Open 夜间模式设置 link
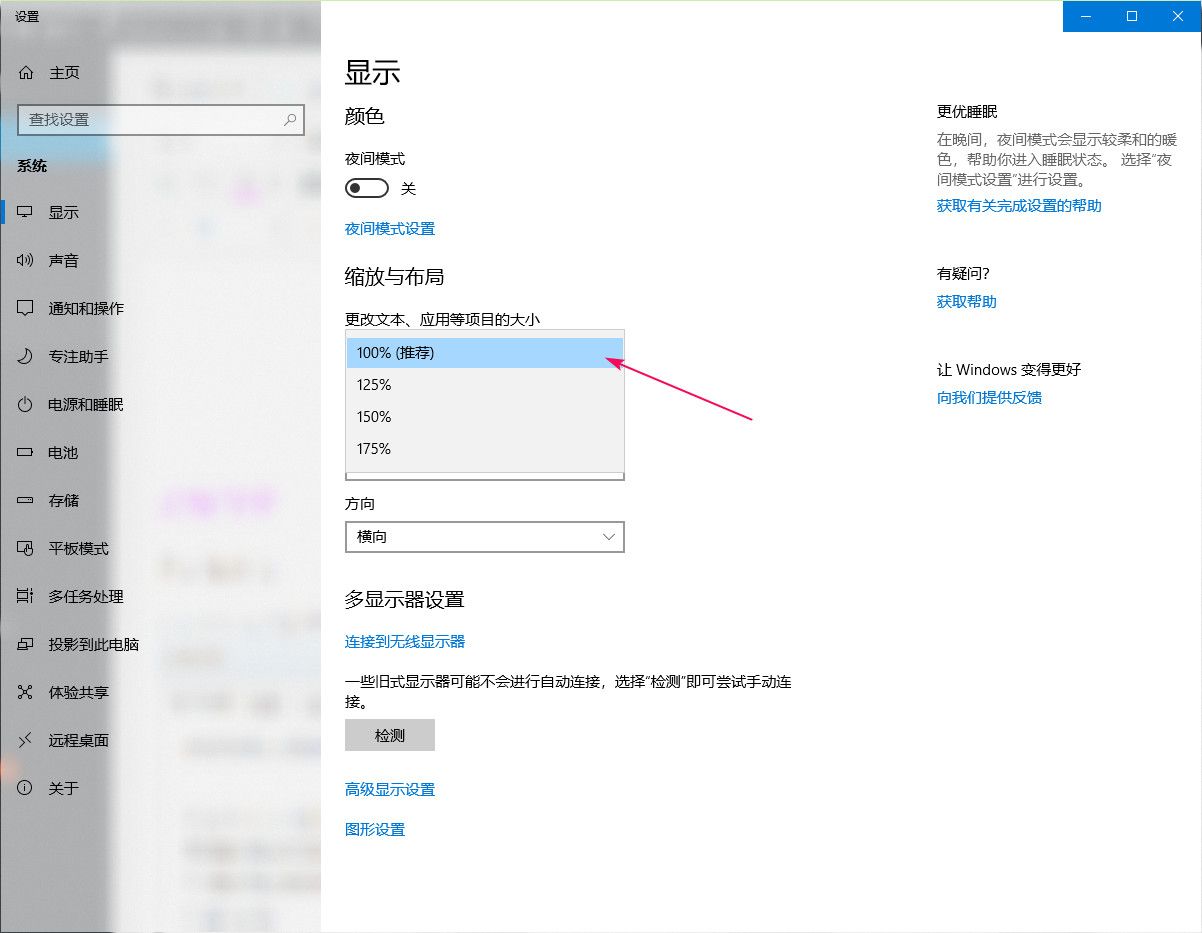 point(390,229)
